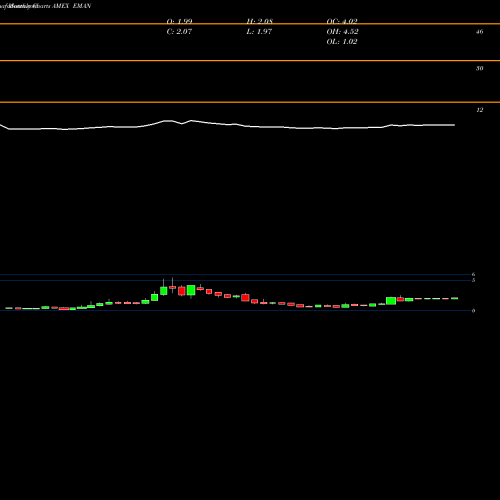Select the open price value O: 1.99
500x500 pixels.
179,22
